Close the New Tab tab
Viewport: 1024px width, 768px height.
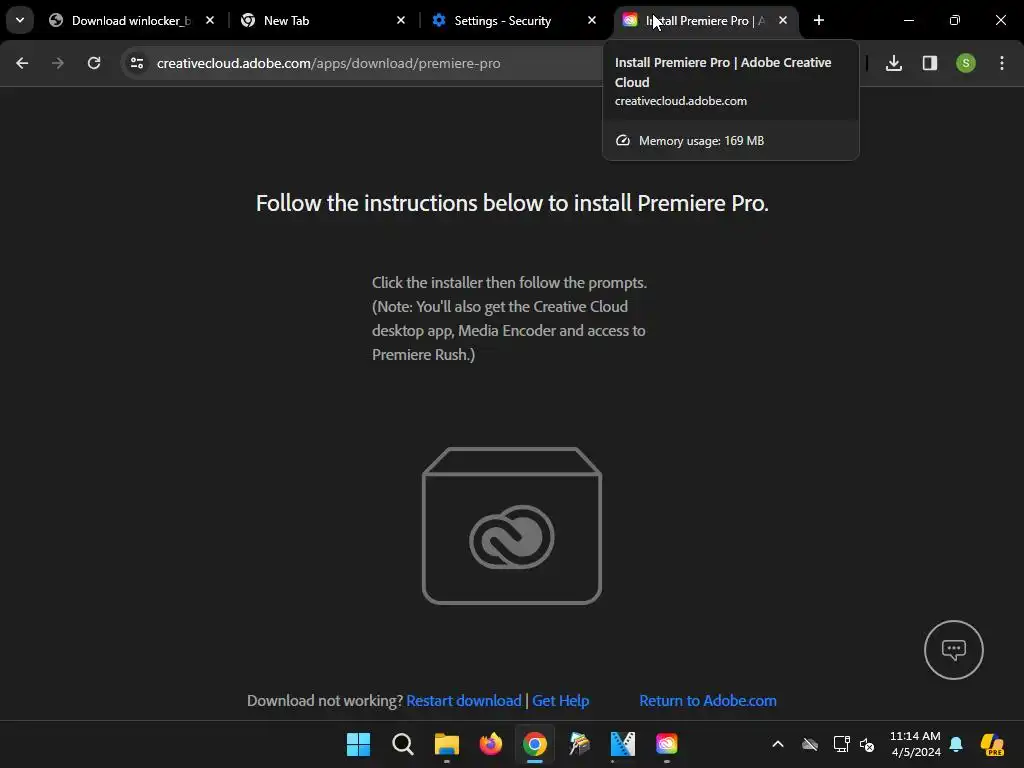tap(401, 20)
